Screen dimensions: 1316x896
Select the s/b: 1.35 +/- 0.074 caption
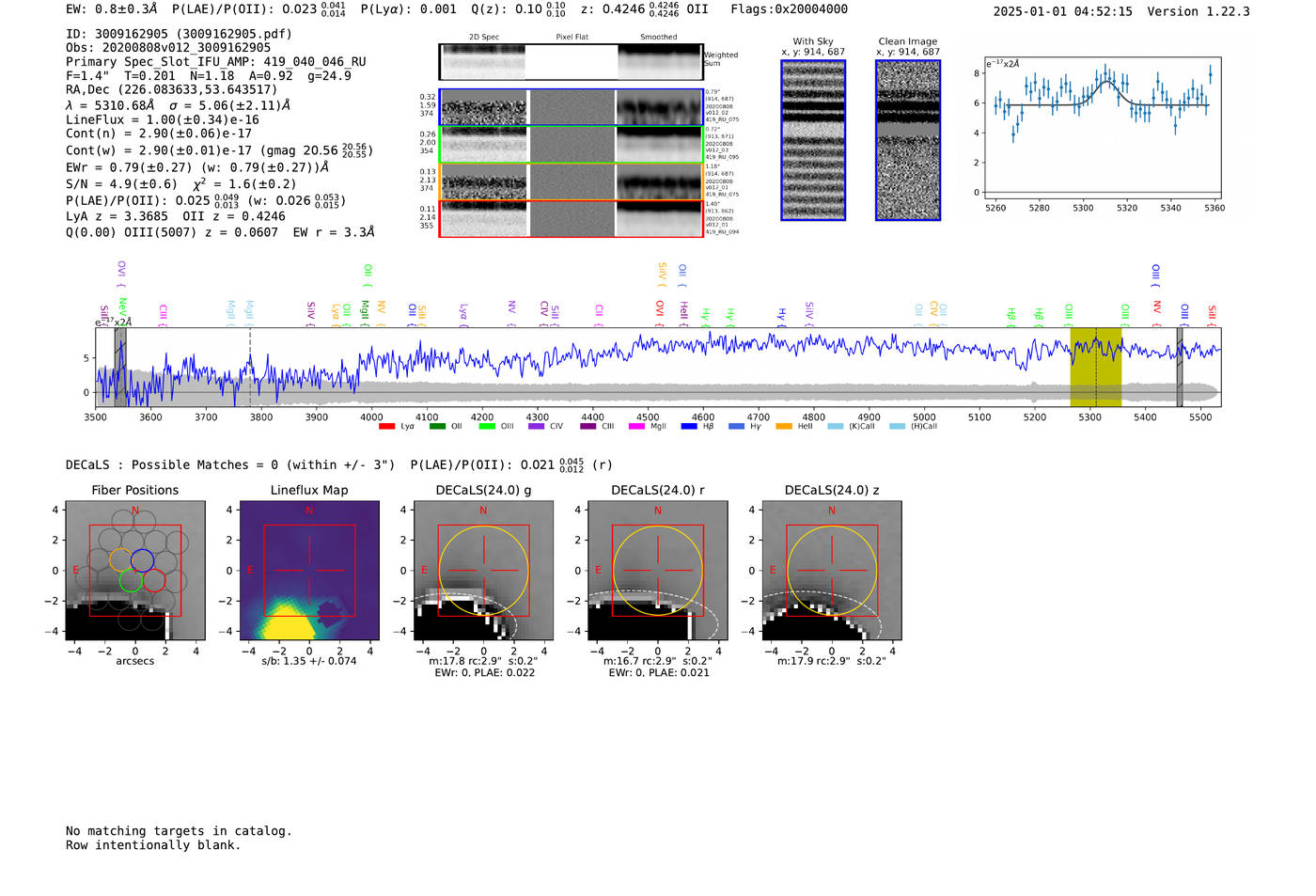click(x=309, y=661)
